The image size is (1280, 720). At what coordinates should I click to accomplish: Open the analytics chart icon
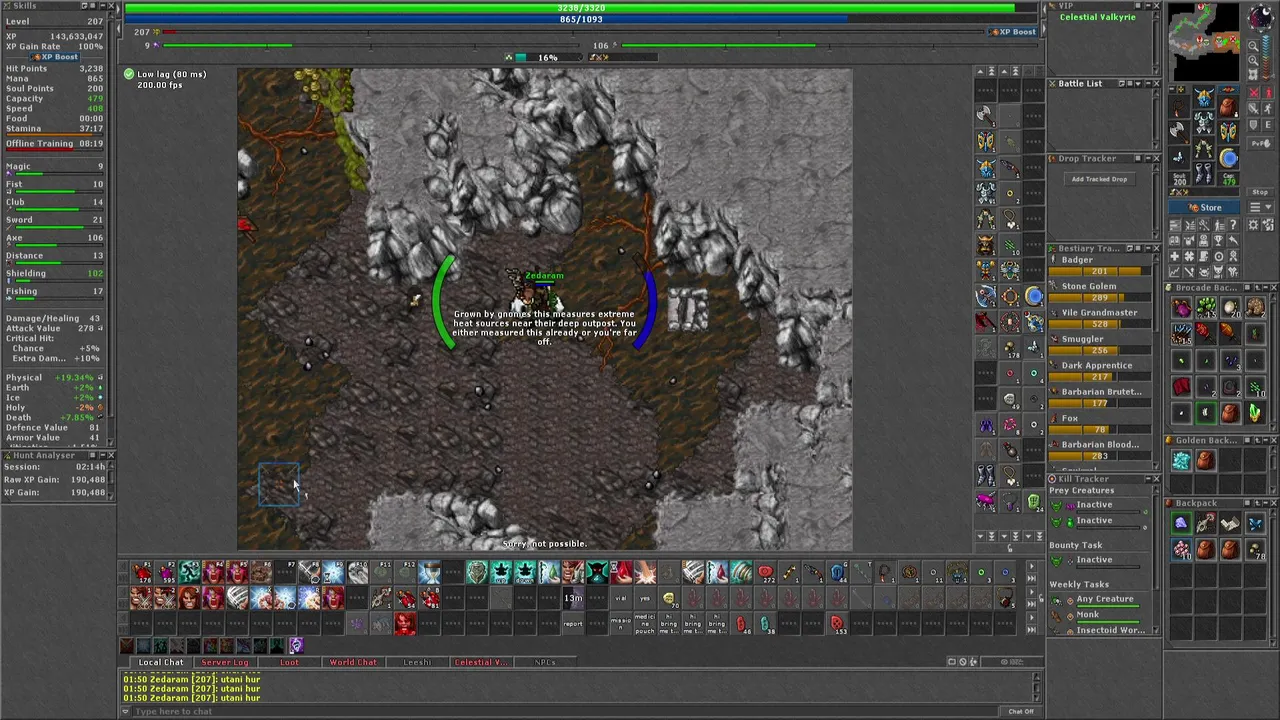tap(1175, 271)
